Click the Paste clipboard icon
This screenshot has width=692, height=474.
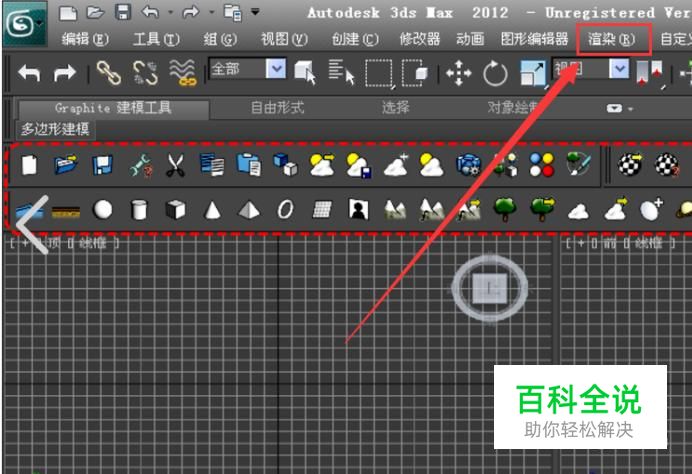click(x=248, y=165)
